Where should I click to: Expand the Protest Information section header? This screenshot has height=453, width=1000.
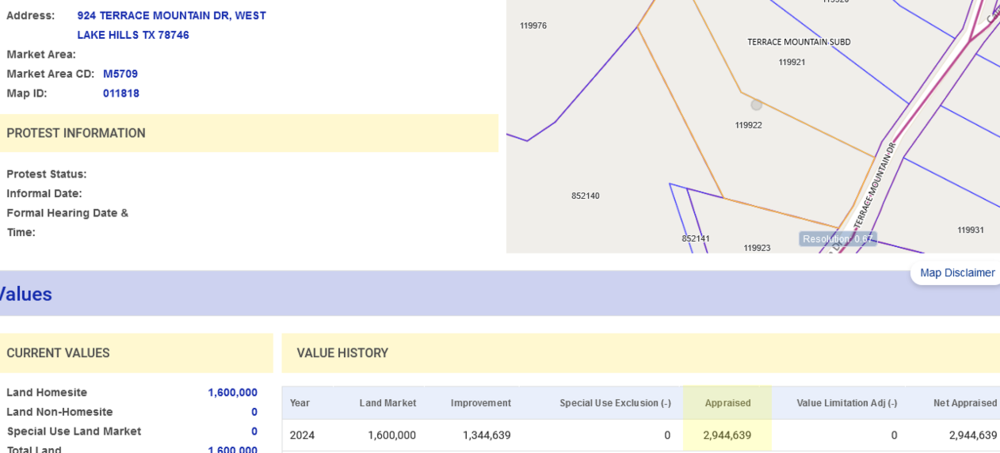tap(76, 133)
